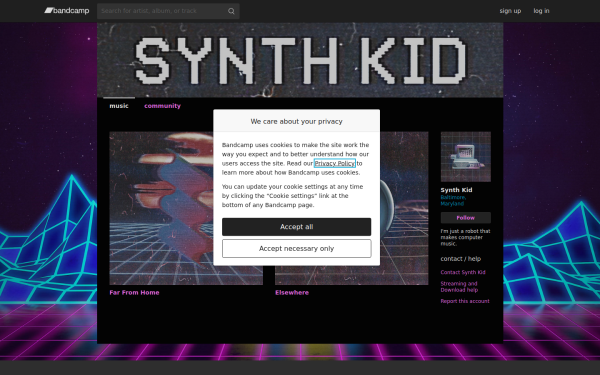
Task: Open the sign up link
Action: [x=510, y=11]
